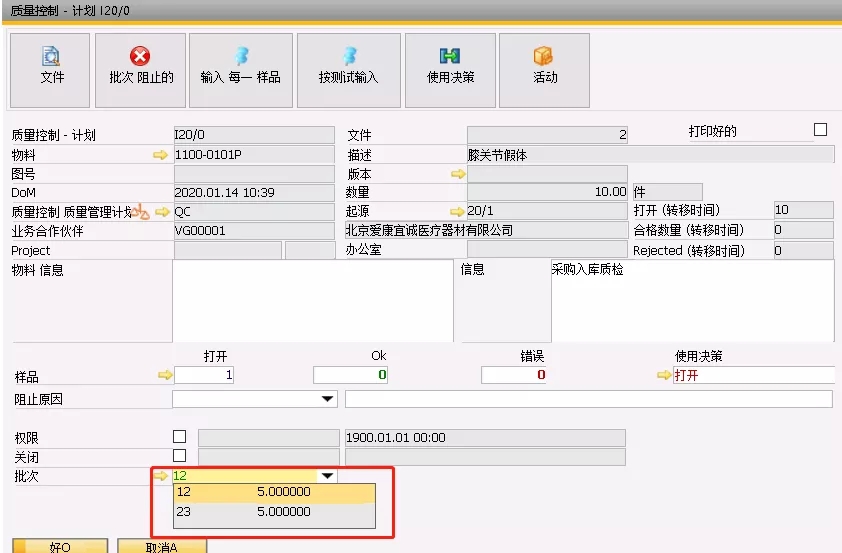Click the 描述 field 膝关节假体
This screenshot has height=553, width=842.
[650, 155]
